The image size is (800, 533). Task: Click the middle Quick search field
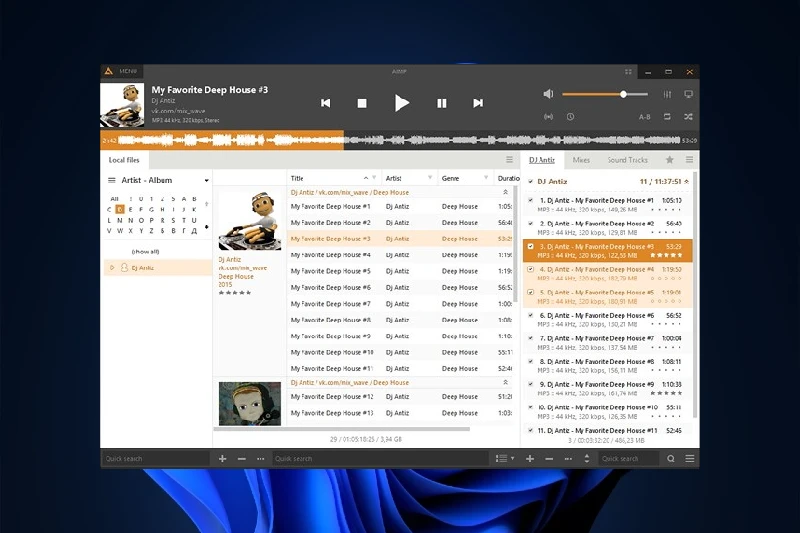pos(380,459)
